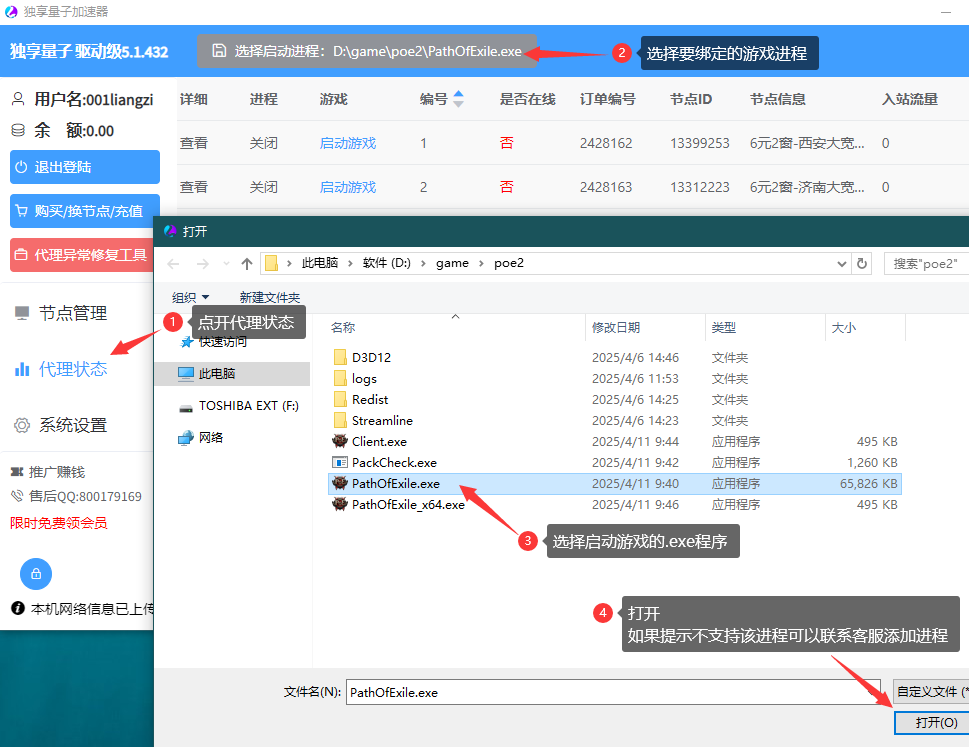Click the 此电脑 computer icon in sidebar
The height and width of the screenshot is (747, 969).
186,373
